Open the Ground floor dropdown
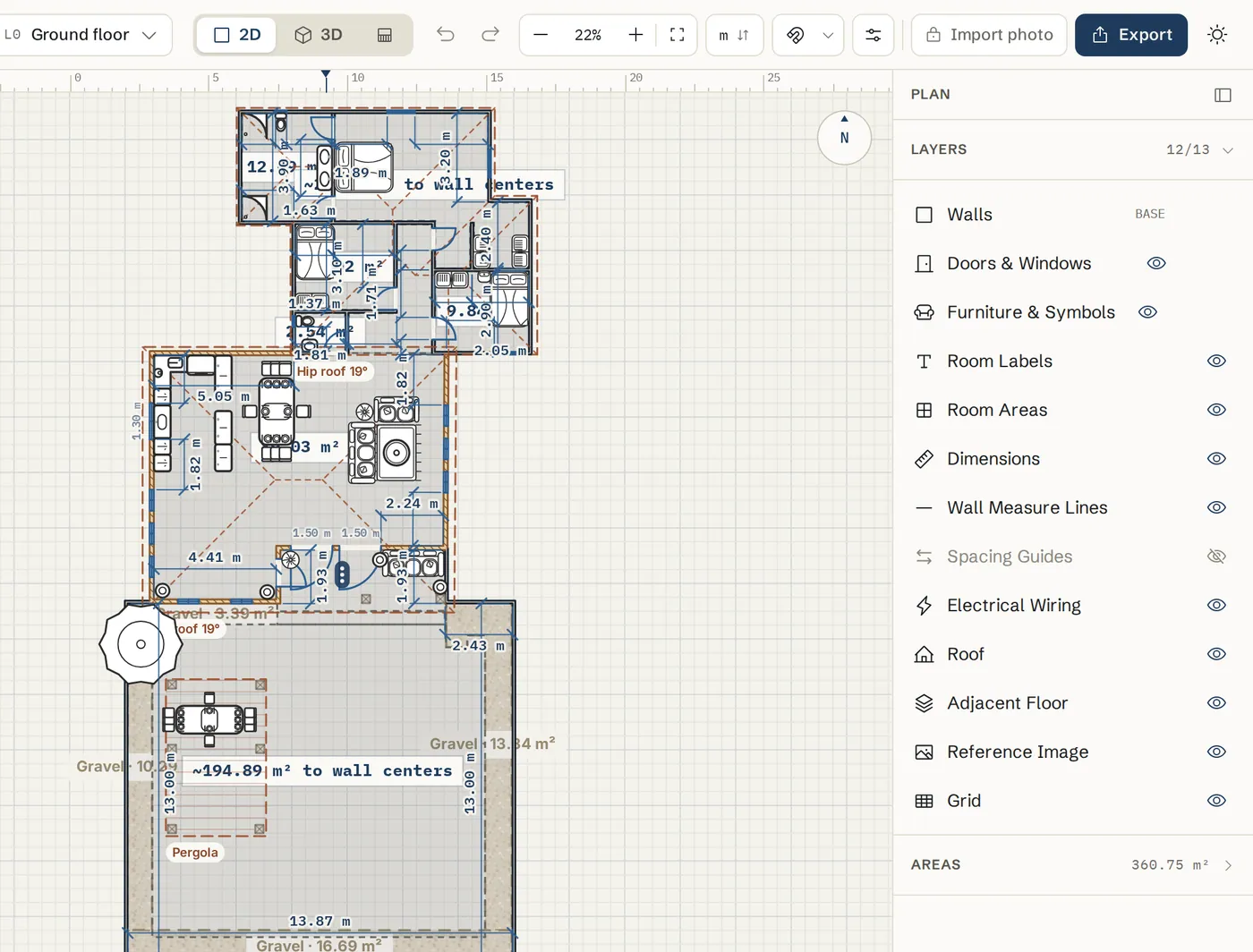The image size is (1253, 952). (x=85, y=35)
